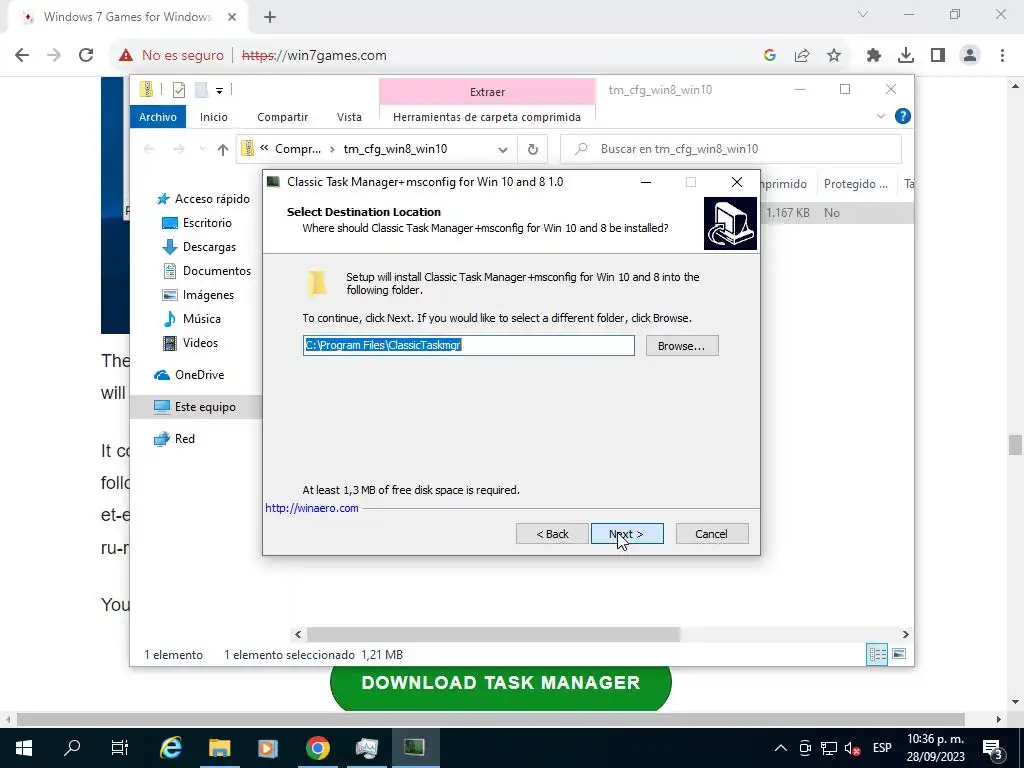Open Chrome extensions puzzle icon
This screenshot has height=768, width=1024.
(874, 56)
